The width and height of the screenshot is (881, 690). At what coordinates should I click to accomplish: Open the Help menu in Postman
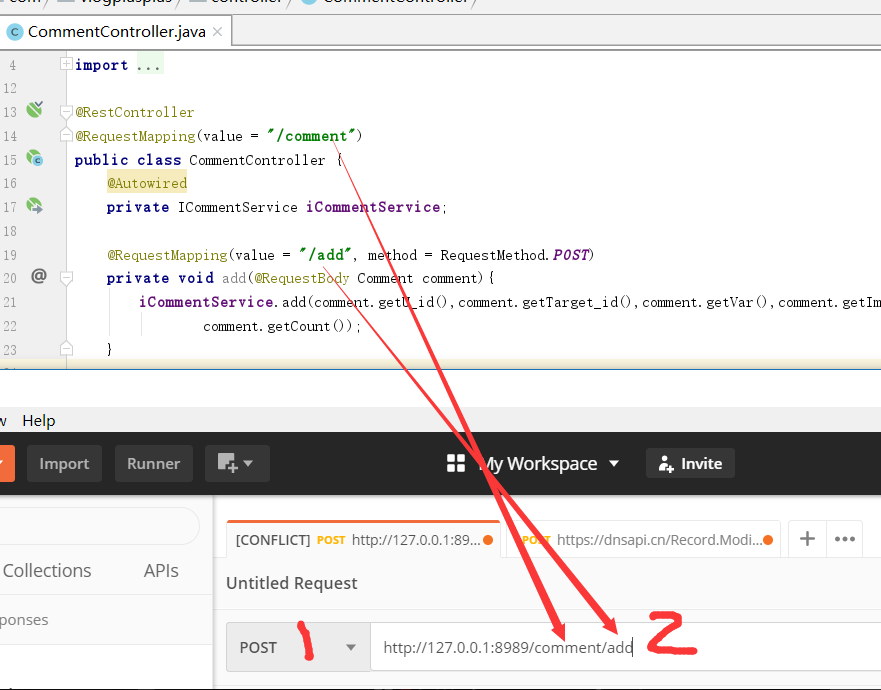[39, 420]
